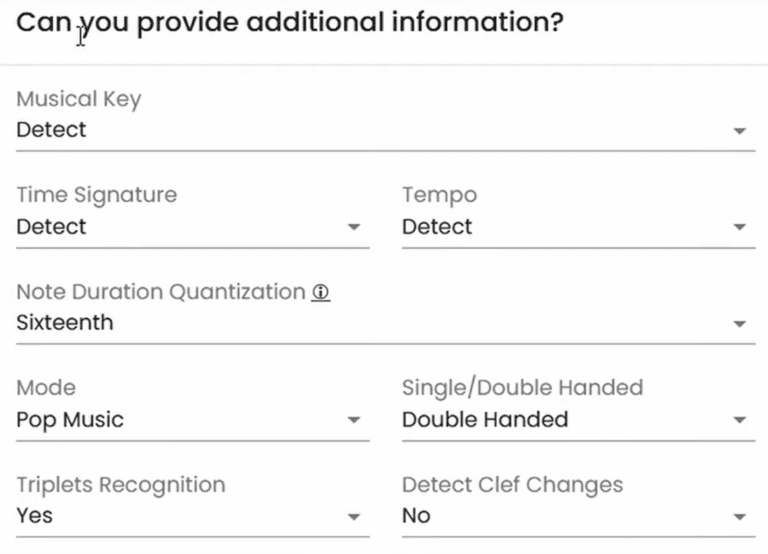768x554 pixels.
Task: Click the Tempo dropdown arrow
Action: pos(739,228)
